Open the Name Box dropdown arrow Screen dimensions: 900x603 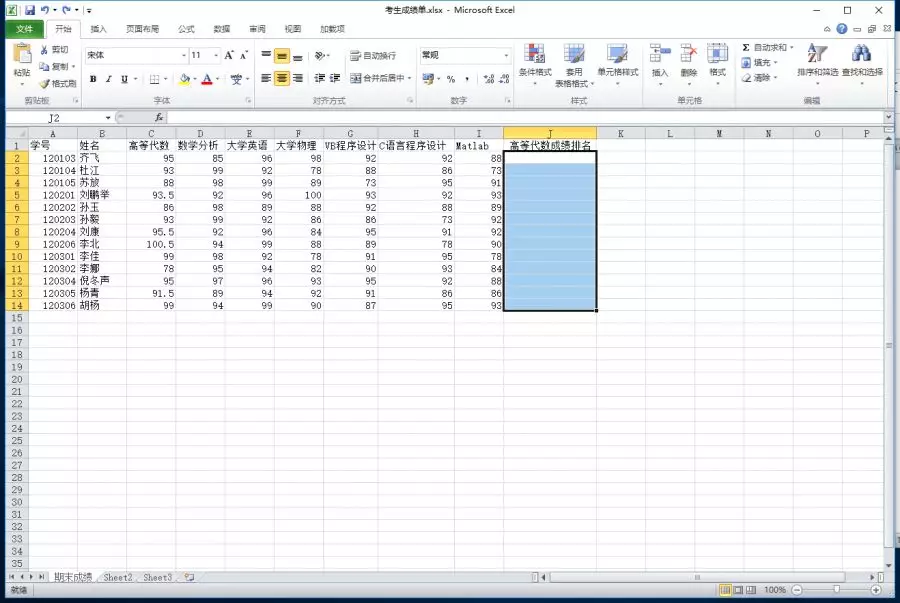tap(108, 118)
